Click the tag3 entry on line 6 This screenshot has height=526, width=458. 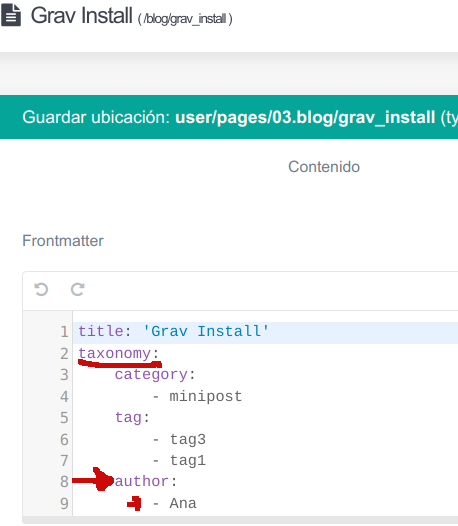(188, 439)
